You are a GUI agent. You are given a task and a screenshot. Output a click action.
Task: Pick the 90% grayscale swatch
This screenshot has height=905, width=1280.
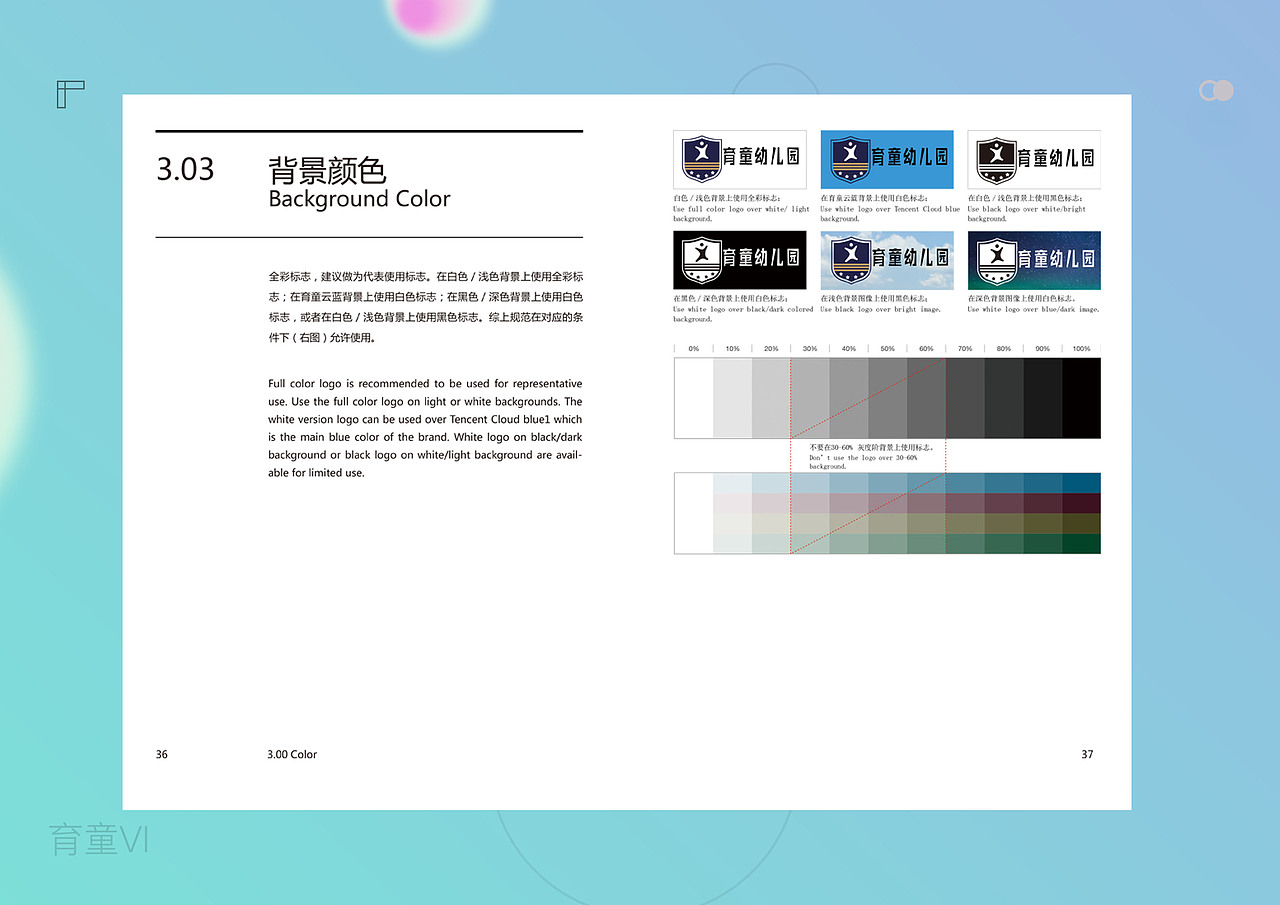click(1043, 398)
